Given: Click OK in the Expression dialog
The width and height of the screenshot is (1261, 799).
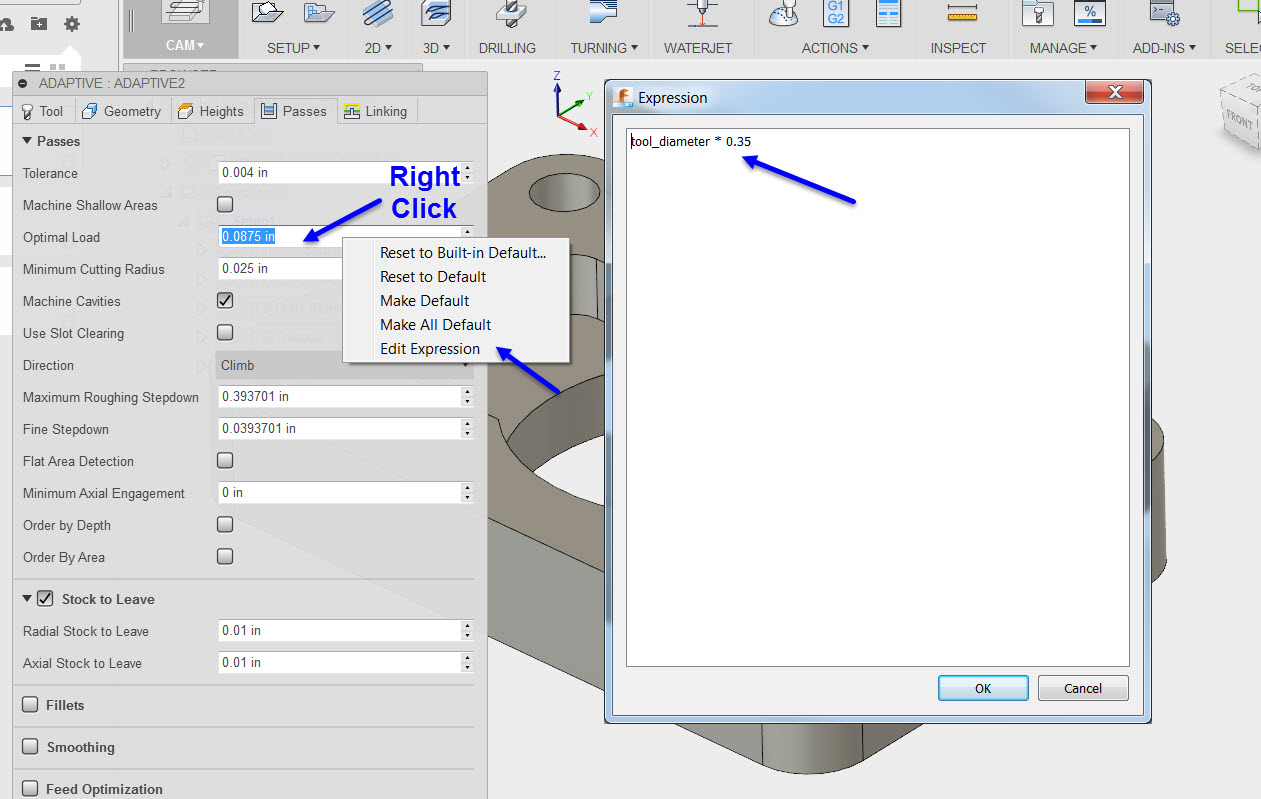Looking at the screenshot, I should 982,687.
